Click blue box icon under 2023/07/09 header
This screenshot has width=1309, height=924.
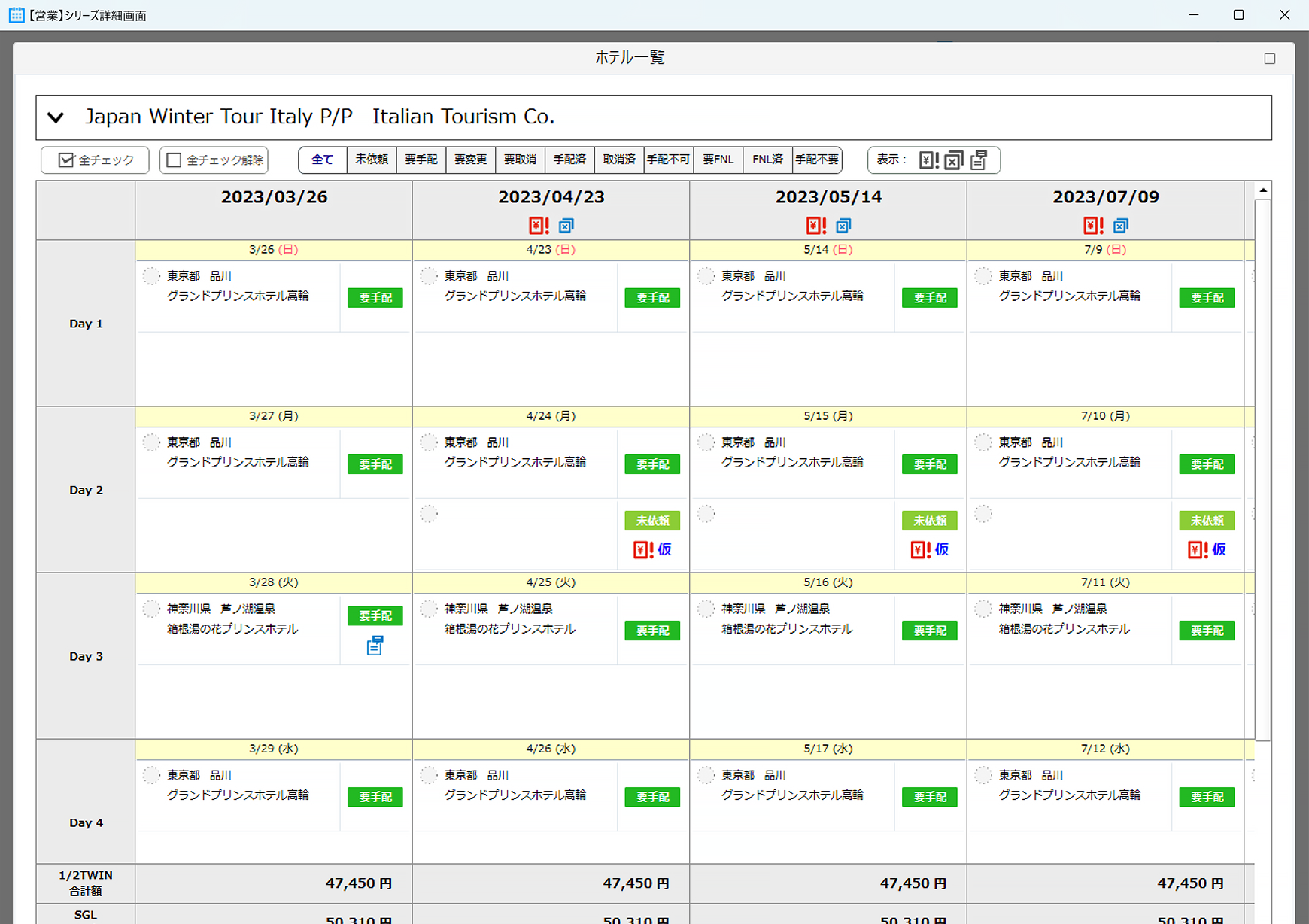pyautogui.click(x=1121, y=226)
